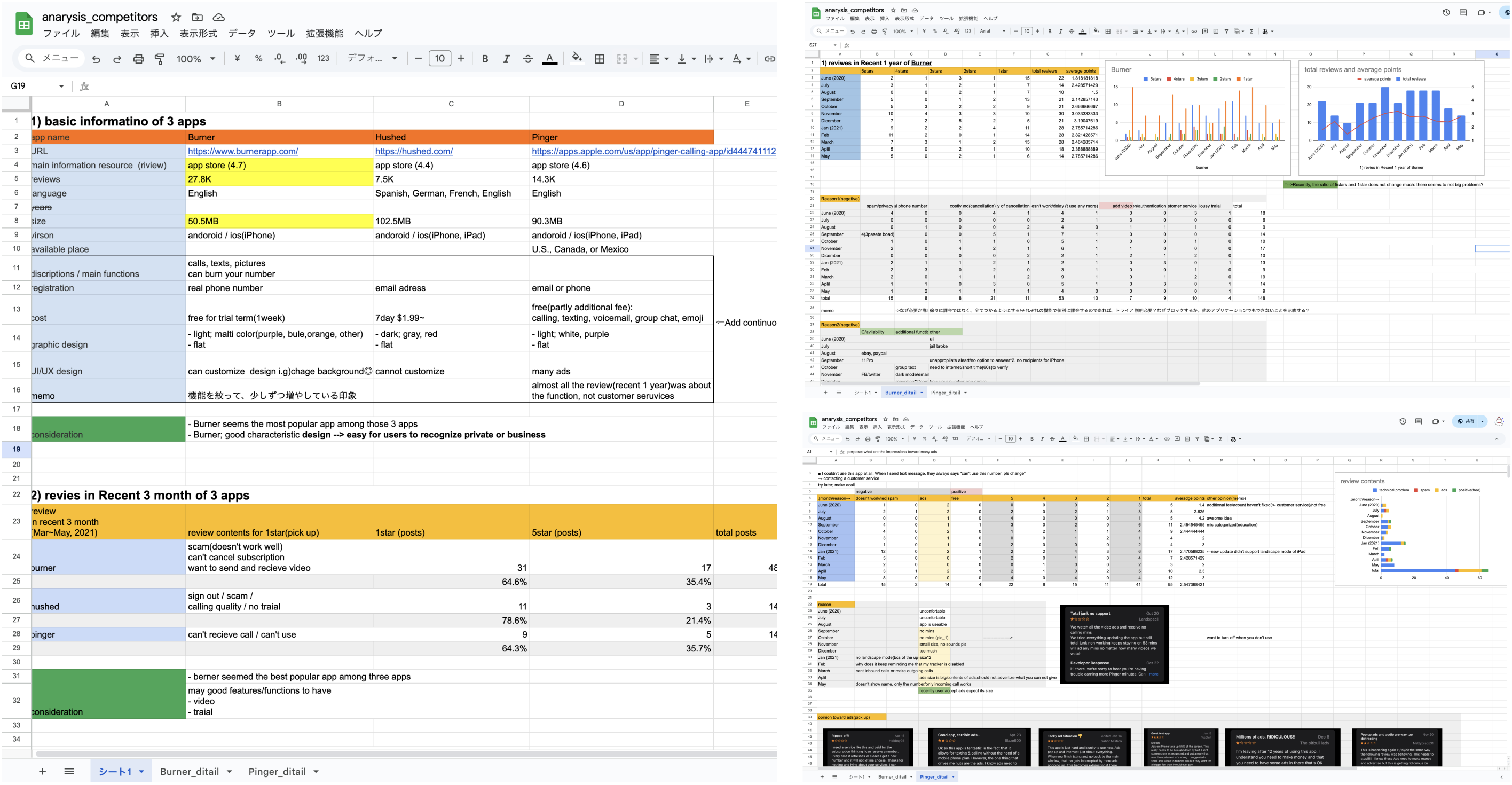The width and height of the screenshot is (1512, 785).
Task: Toggle italic in the bottom-right window
Action: pyautogui.click(x=1042, y=439)
